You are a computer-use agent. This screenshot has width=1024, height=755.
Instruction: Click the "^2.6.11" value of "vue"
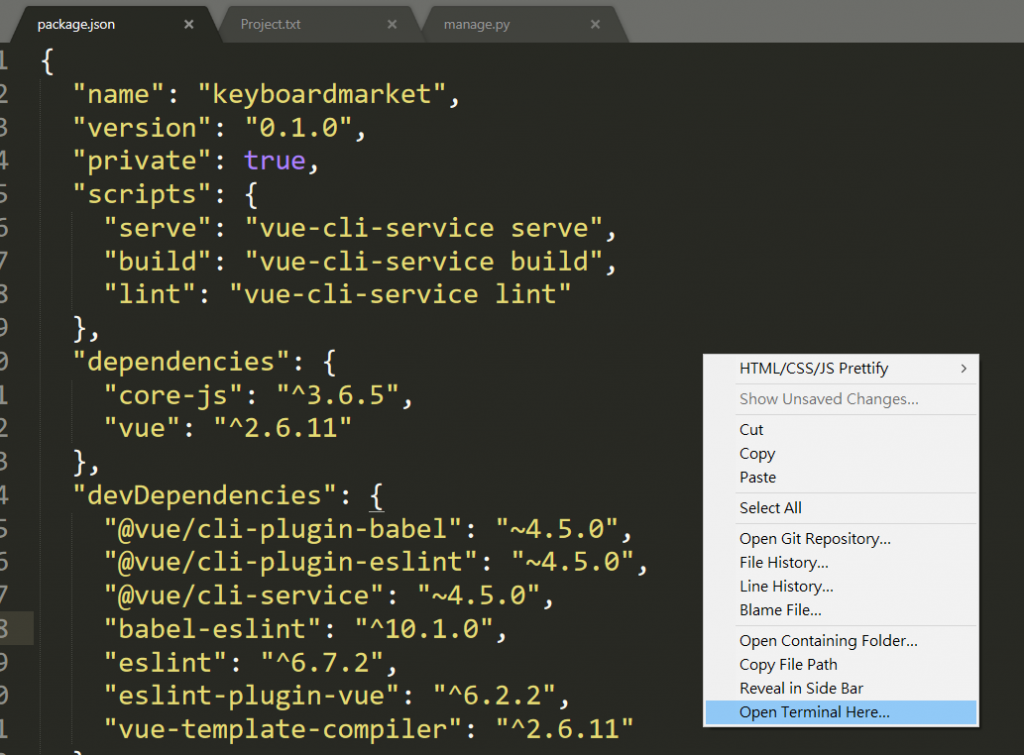click(283, 428)
